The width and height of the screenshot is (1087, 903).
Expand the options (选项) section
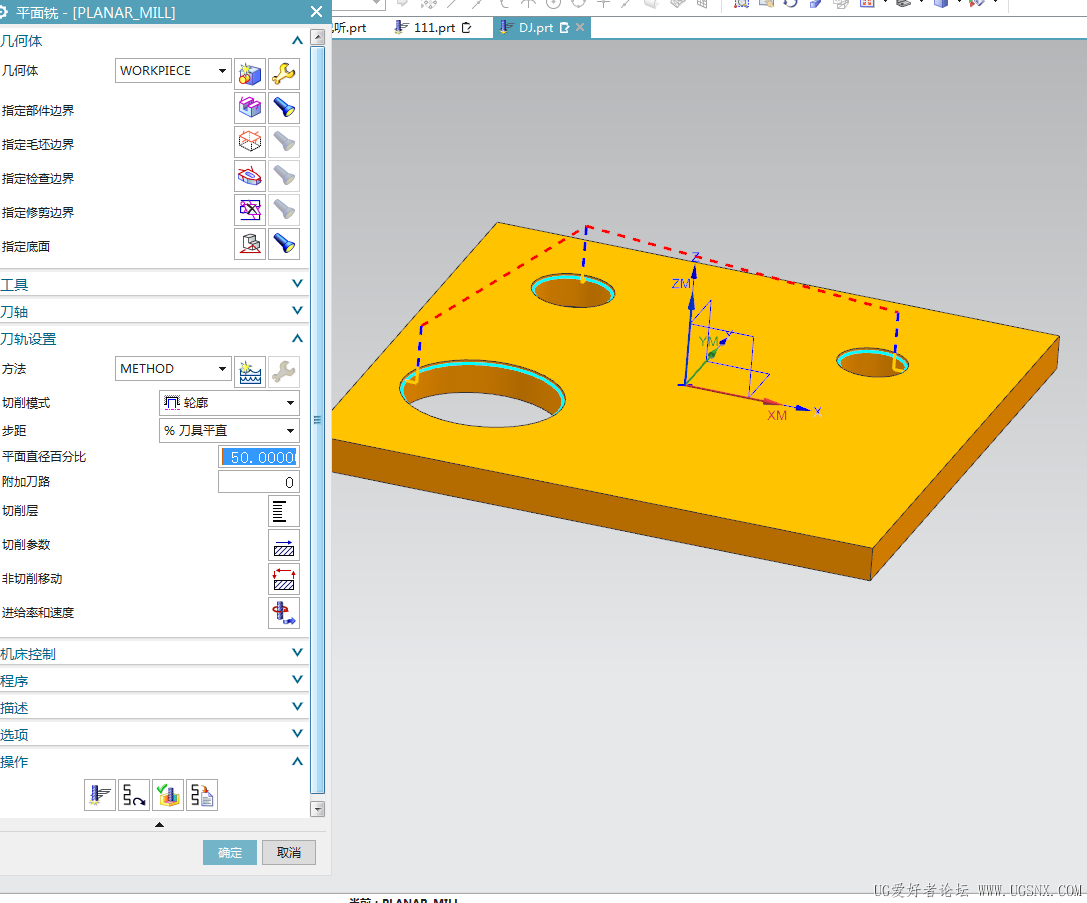tap(297, 734)
